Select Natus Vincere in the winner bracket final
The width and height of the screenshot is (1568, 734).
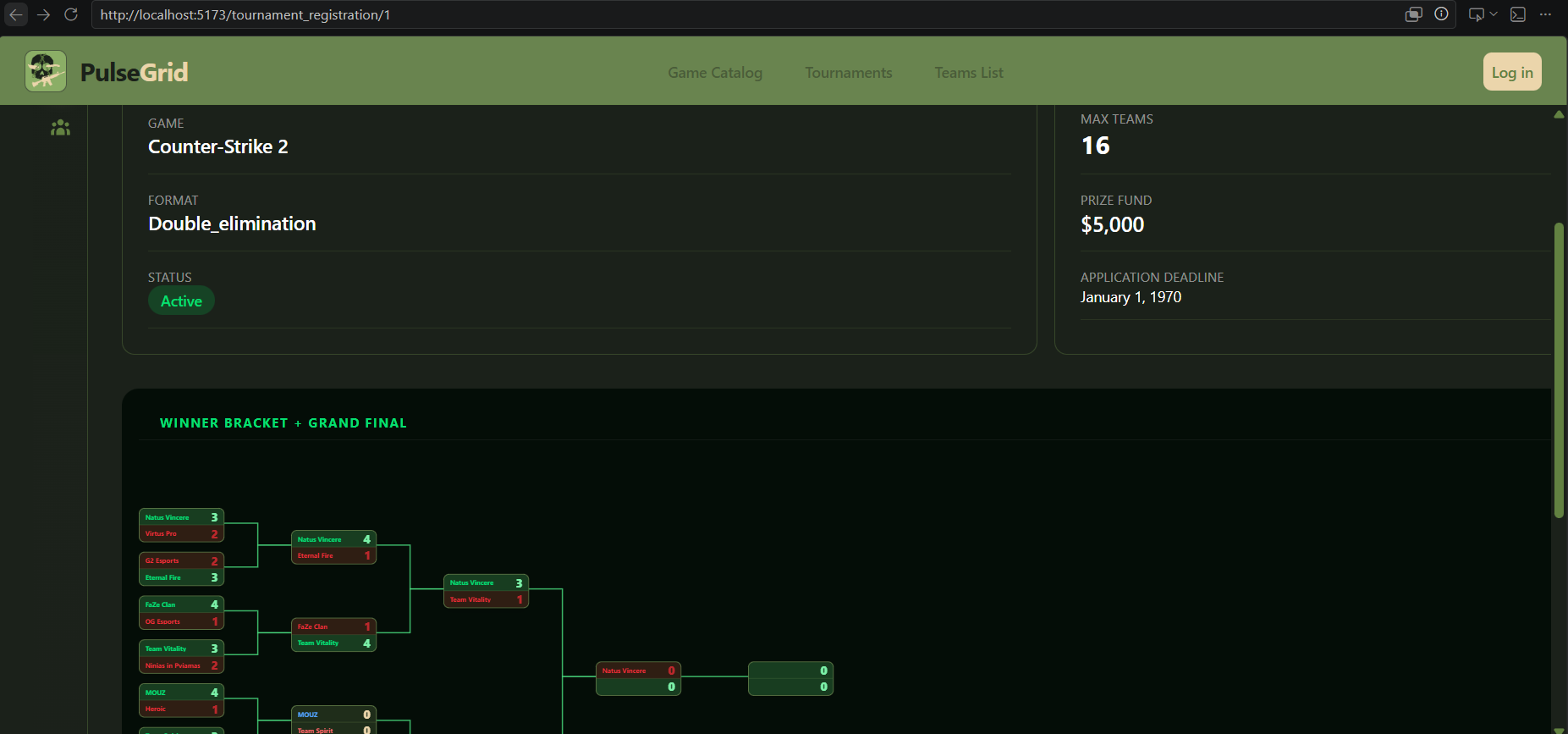638,671
